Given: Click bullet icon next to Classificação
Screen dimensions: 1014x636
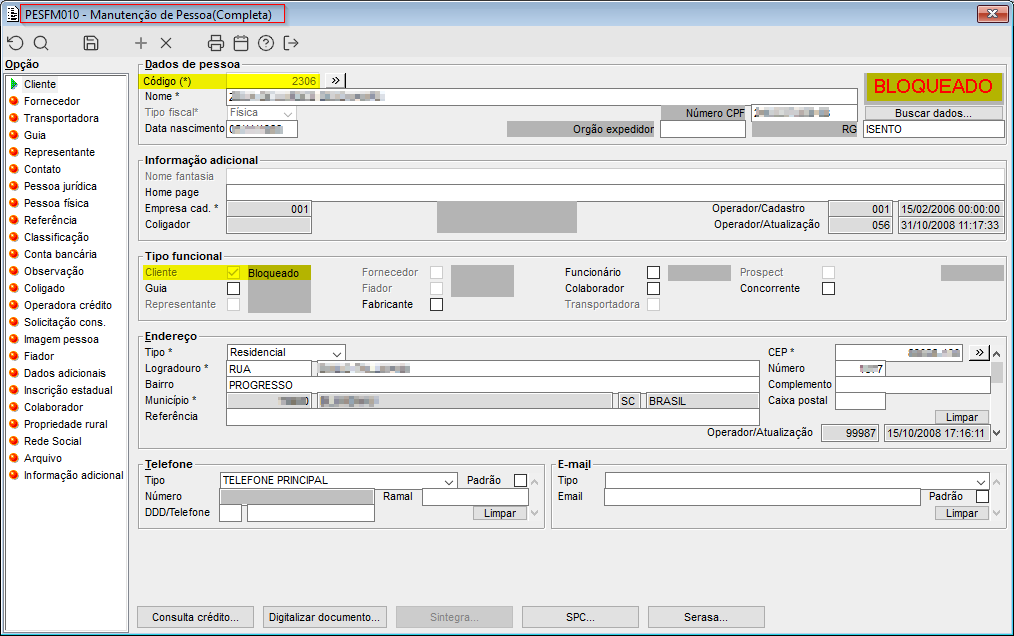Looking at the screenshot, I should (14, 237).
